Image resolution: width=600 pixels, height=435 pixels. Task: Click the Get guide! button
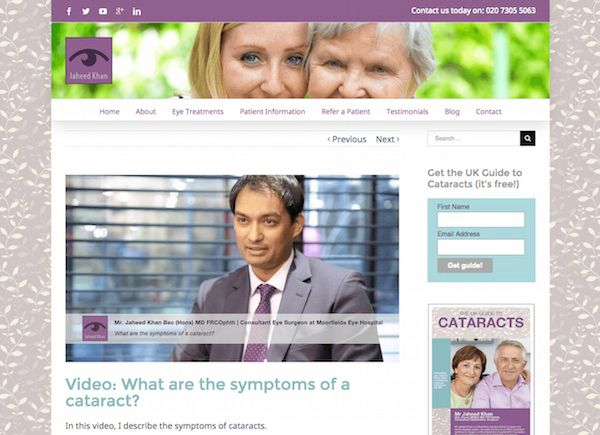(465, 265)
